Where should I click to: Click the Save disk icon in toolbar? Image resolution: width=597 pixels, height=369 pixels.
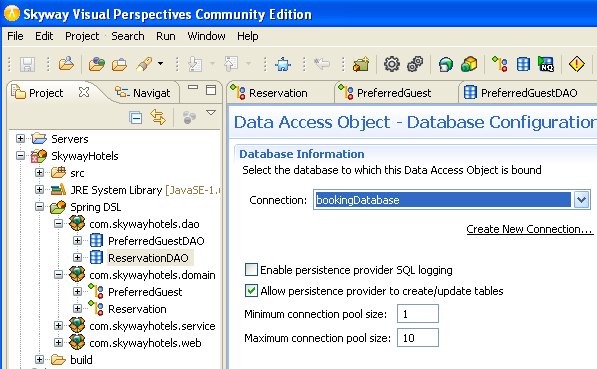(27, 64)
